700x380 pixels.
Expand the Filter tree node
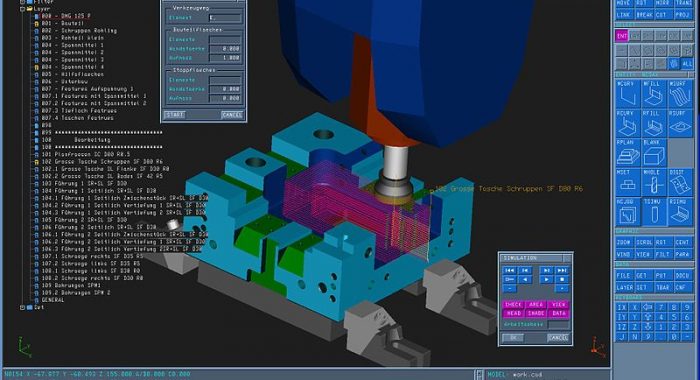tap(22, 2)
